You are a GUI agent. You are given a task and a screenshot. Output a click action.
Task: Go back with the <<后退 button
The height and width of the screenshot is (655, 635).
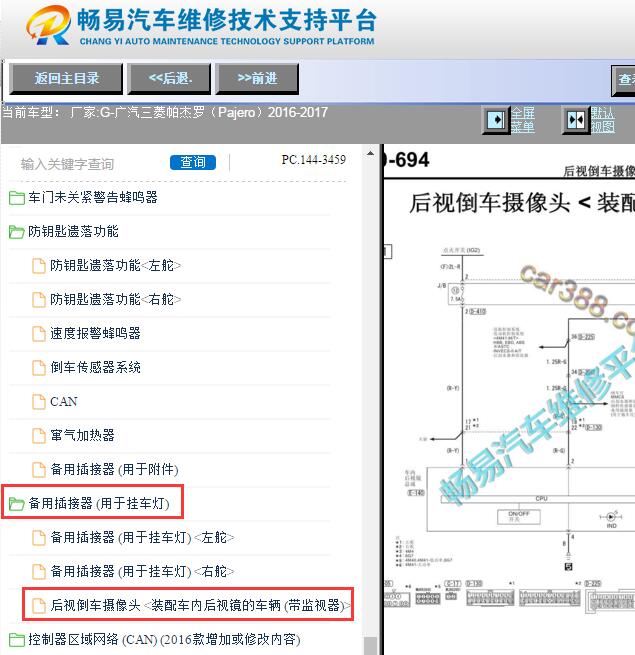169,79
